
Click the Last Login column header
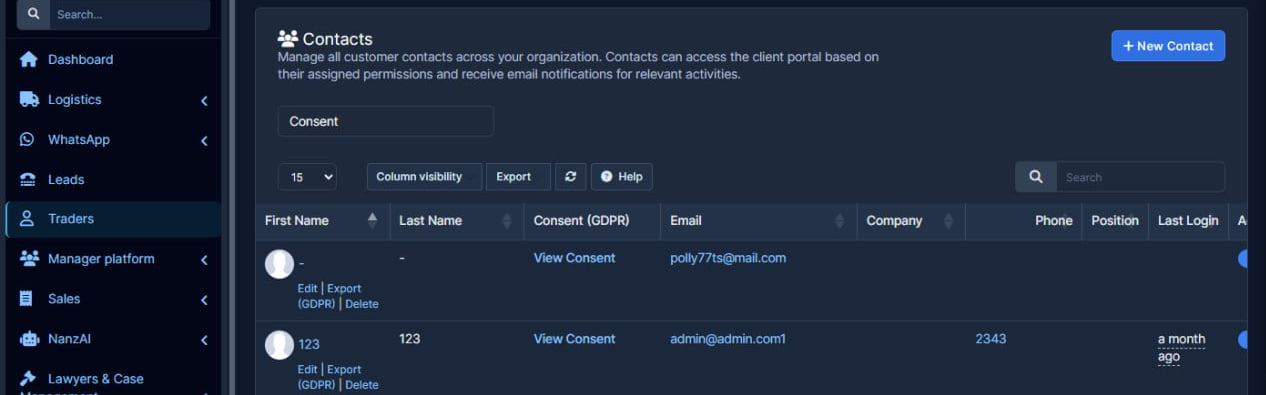coord(1188,220)
